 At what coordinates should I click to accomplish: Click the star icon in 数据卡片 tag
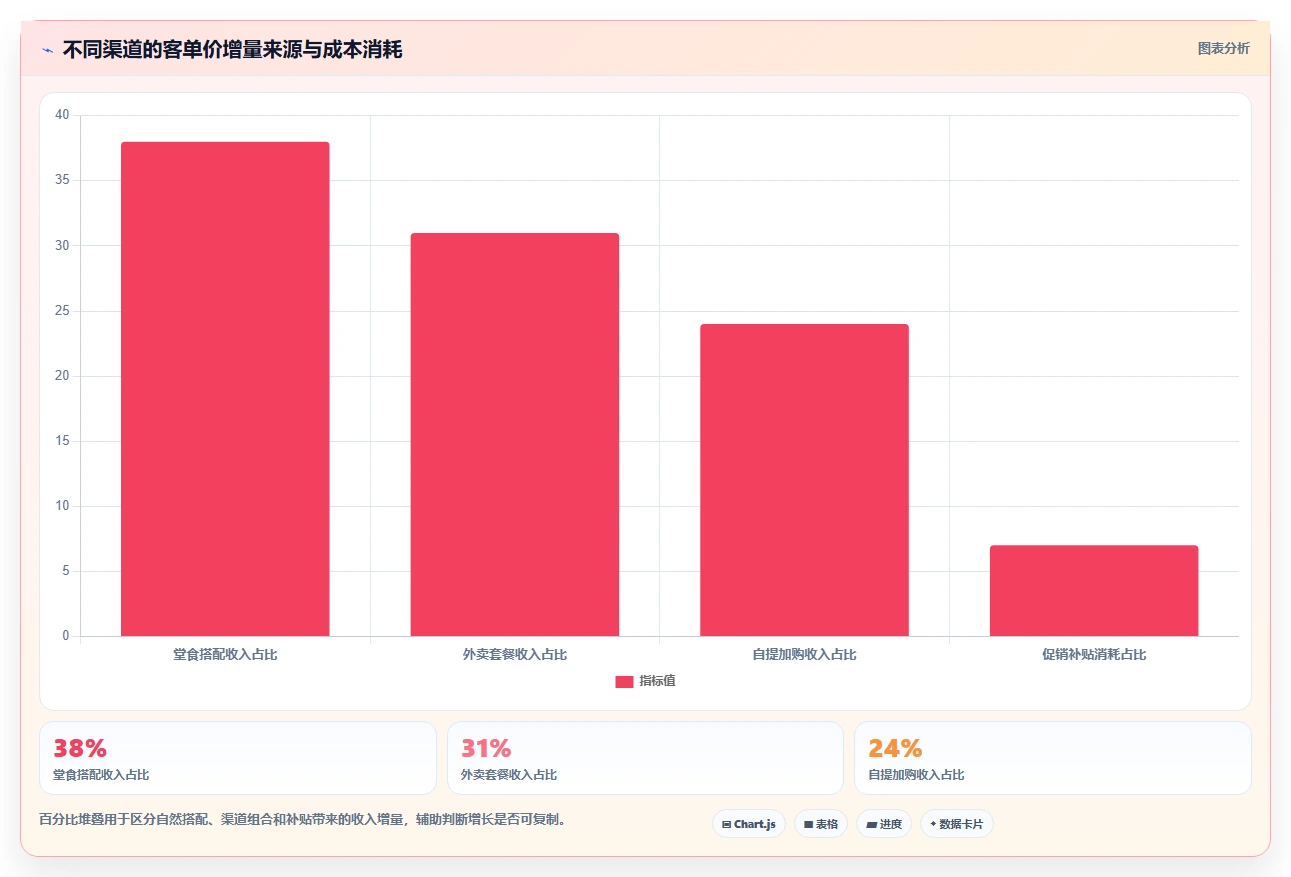tap(933, 824)
